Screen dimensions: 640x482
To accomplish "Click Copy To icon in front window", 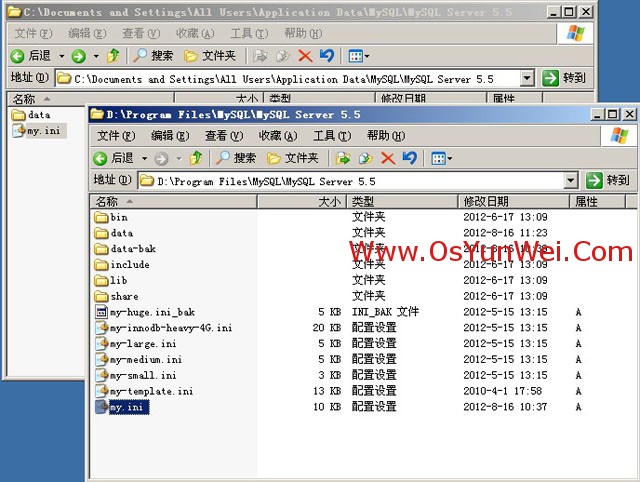I will 365,158.
